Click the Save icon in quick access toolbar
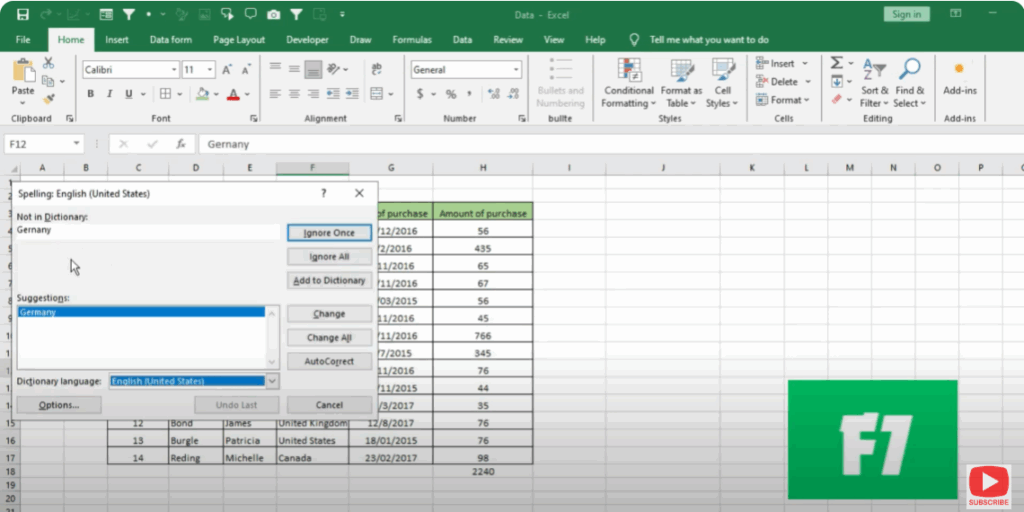Viewport: 1024px width, 512px height. click(x=22, y=15)
